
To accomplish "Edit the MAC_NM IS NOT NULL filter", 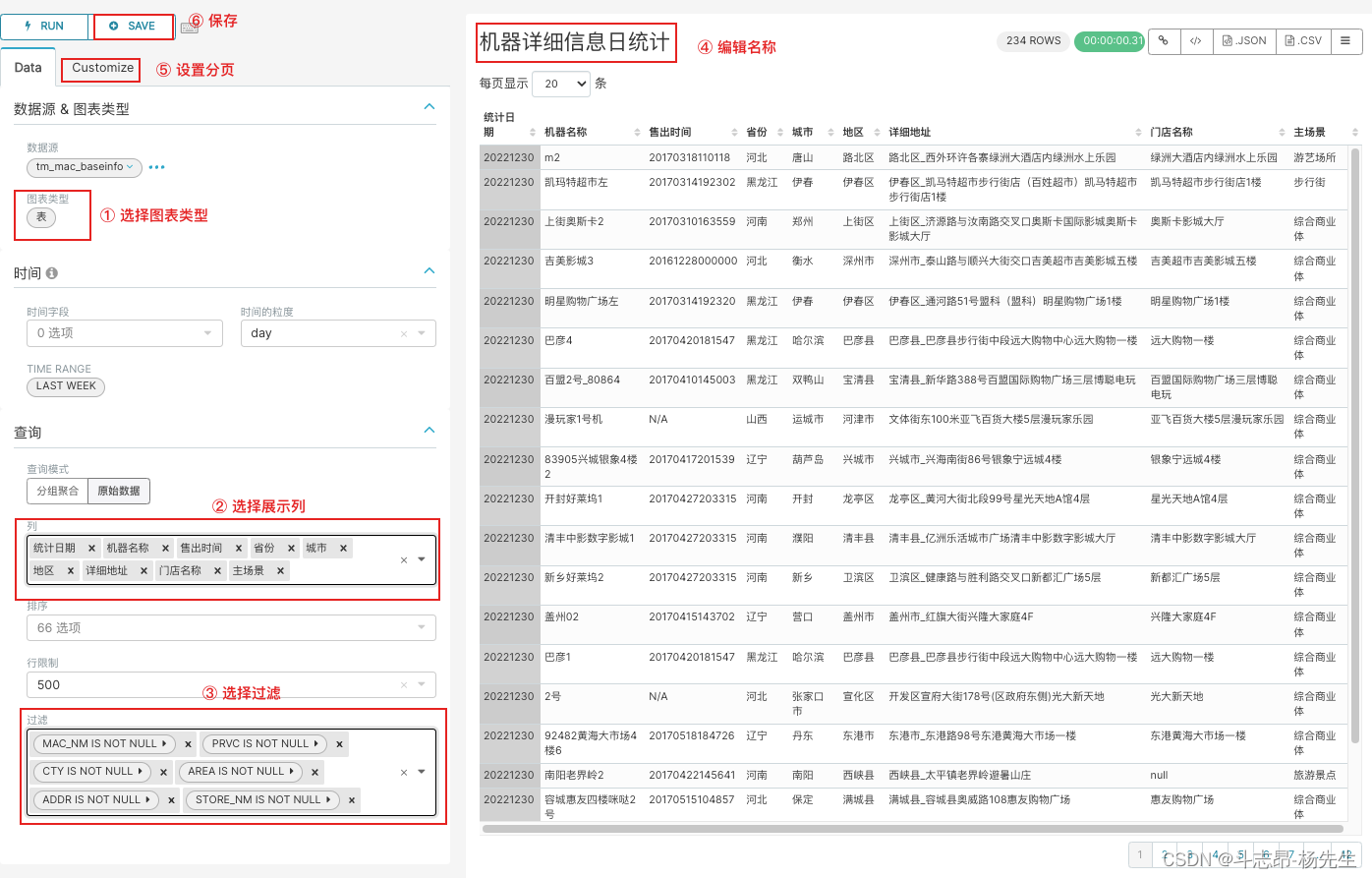I will (x=104, y=744).
